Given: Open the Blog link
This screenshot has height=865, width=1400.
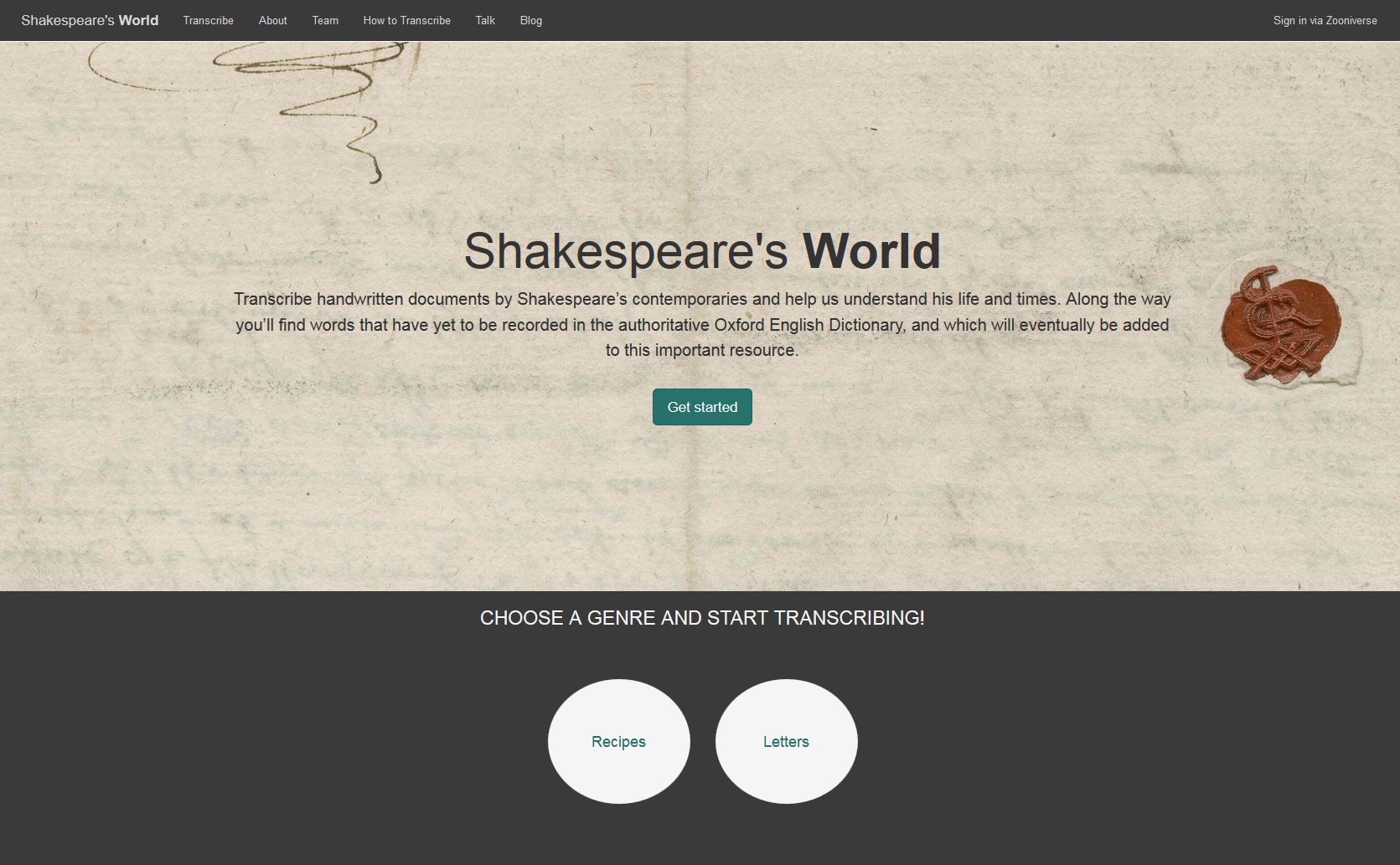Looking at the screenshot, I should pos(530,20).
